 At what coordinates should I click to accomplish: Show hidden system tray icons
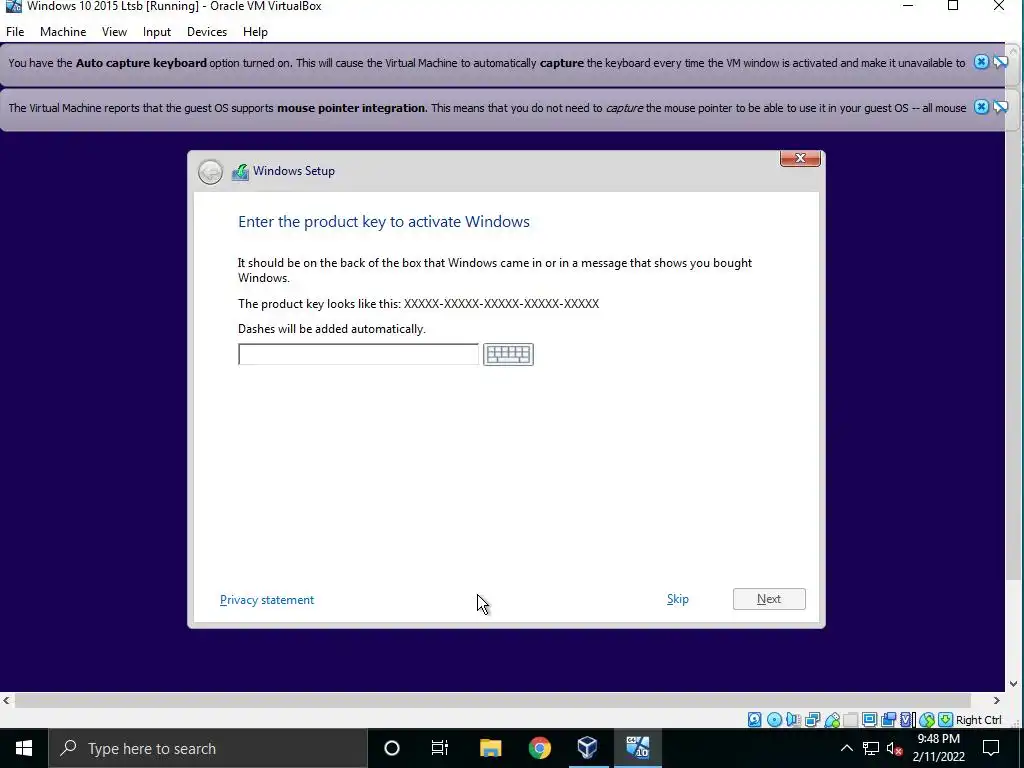[x=846, y=748]
